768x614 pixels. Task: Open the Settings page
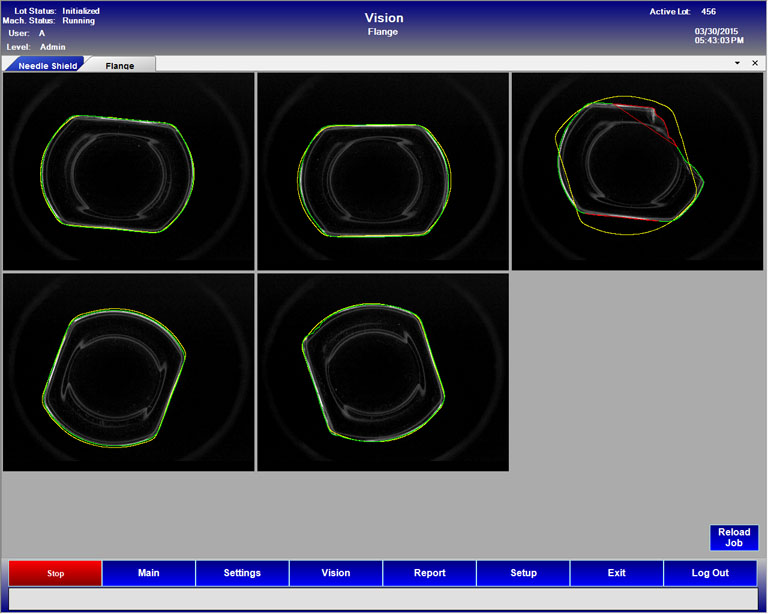242,573
